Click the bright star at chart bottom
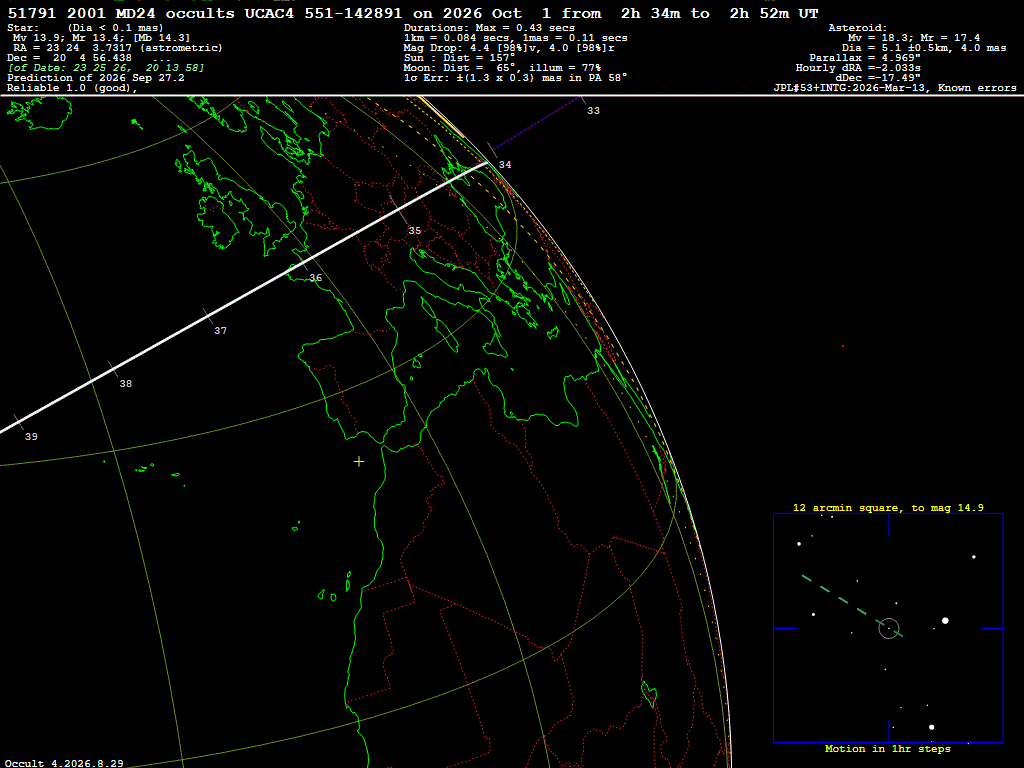 (x=931, y=727)
